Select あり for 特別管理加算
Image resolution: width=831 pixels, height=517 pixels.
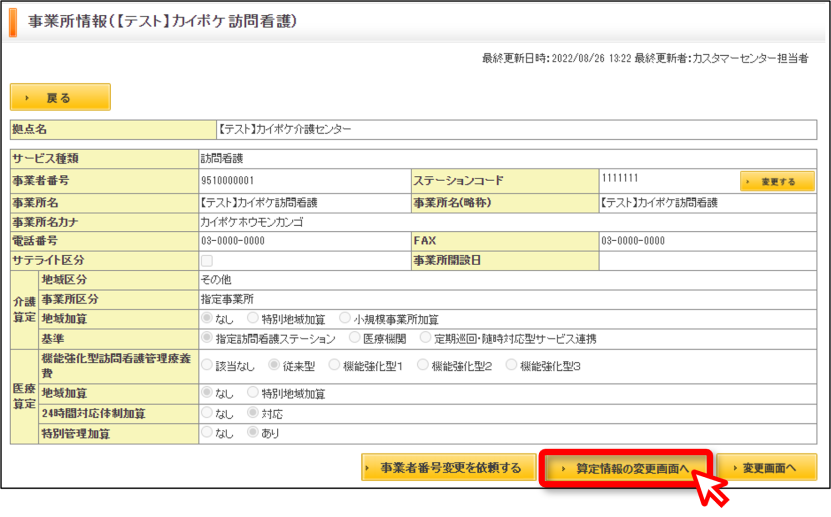(253, 432)
